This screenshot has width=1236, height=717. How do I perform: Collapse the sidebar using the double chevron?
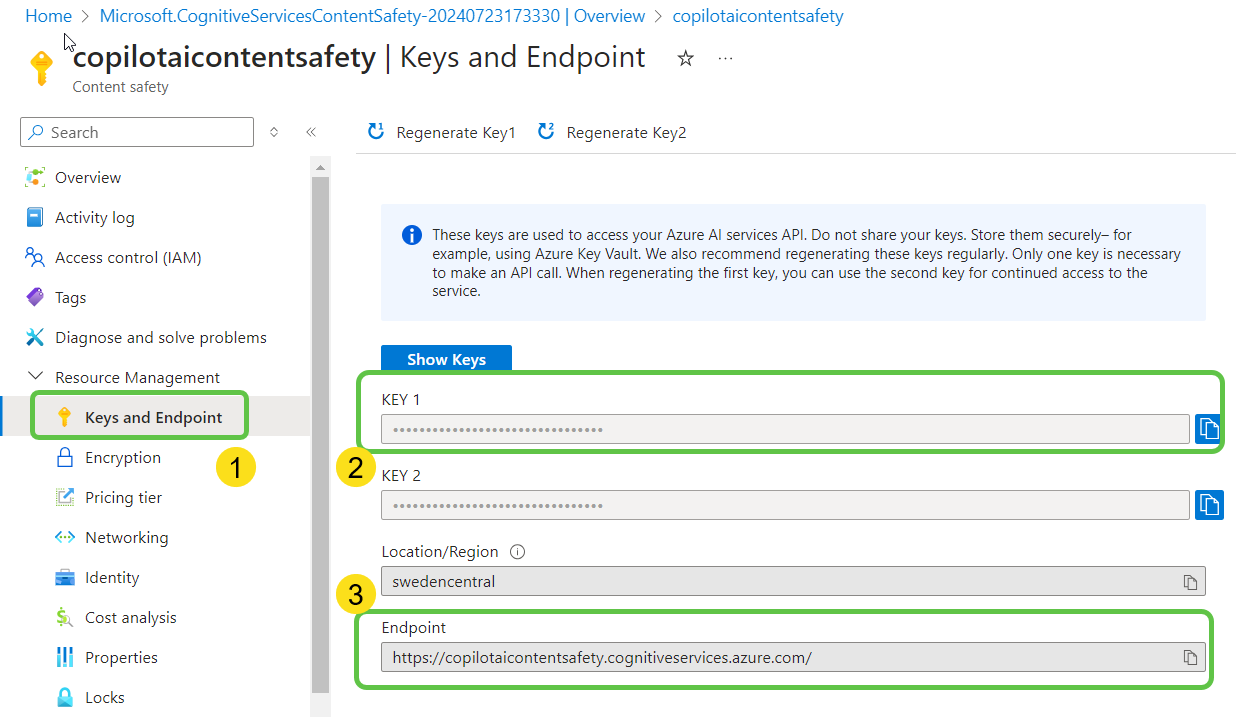point(310,131)
